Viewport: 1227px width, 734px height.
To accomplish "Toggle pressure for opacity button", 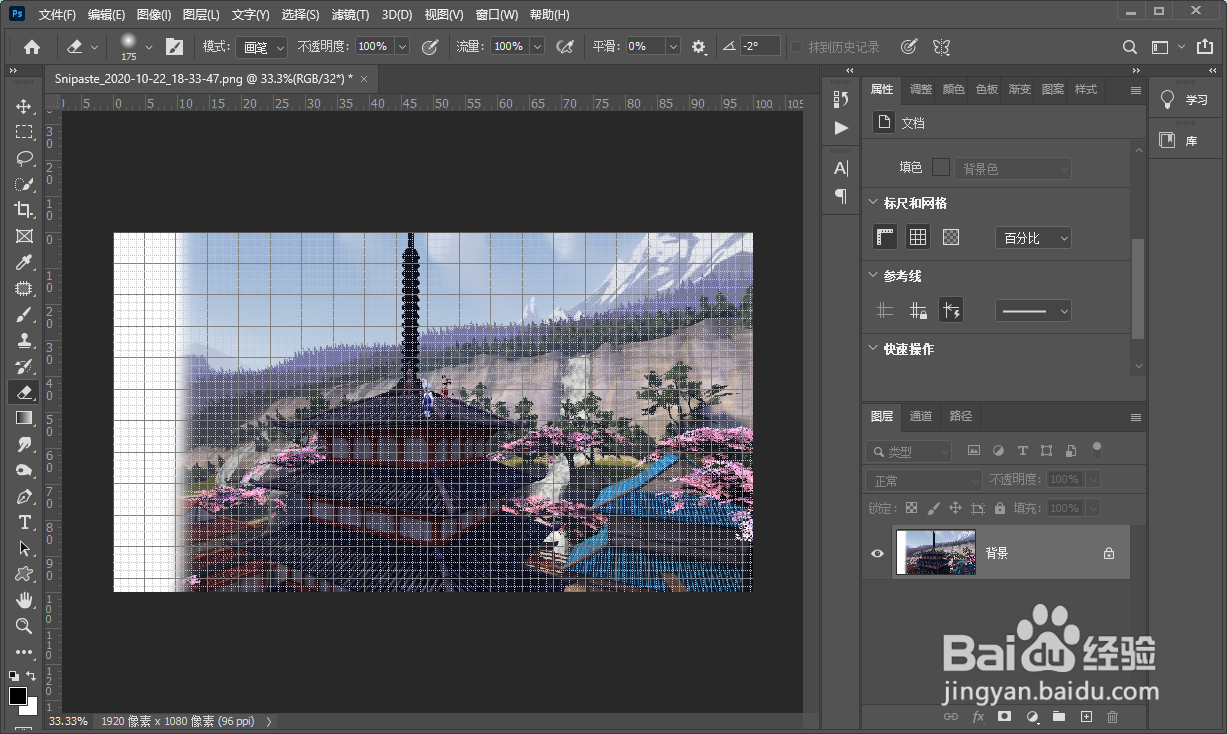I will tap(430, 46).
